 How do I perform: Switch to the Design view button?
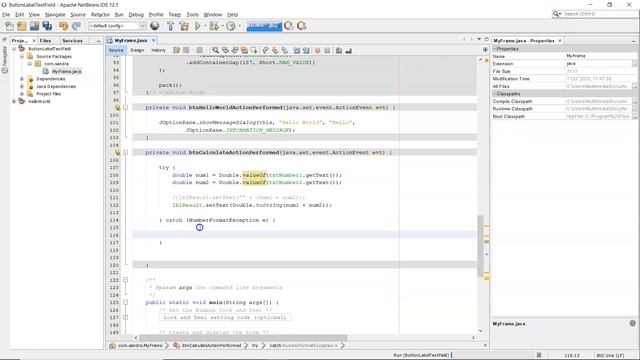tap(137, 50)
